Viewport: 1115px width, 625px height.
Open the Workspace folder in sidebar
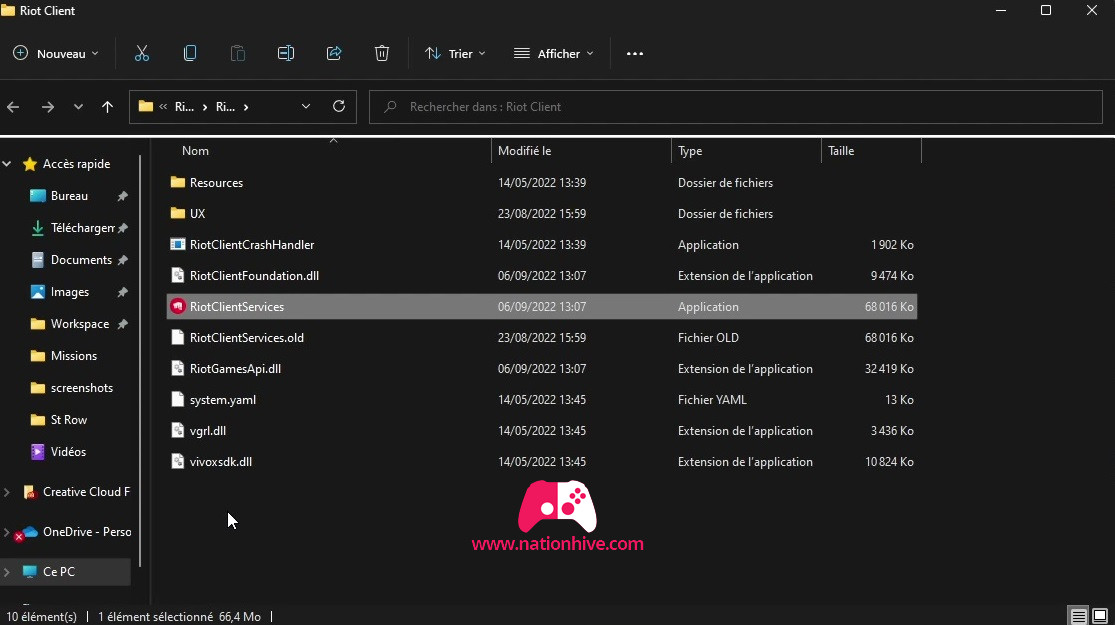80,324
